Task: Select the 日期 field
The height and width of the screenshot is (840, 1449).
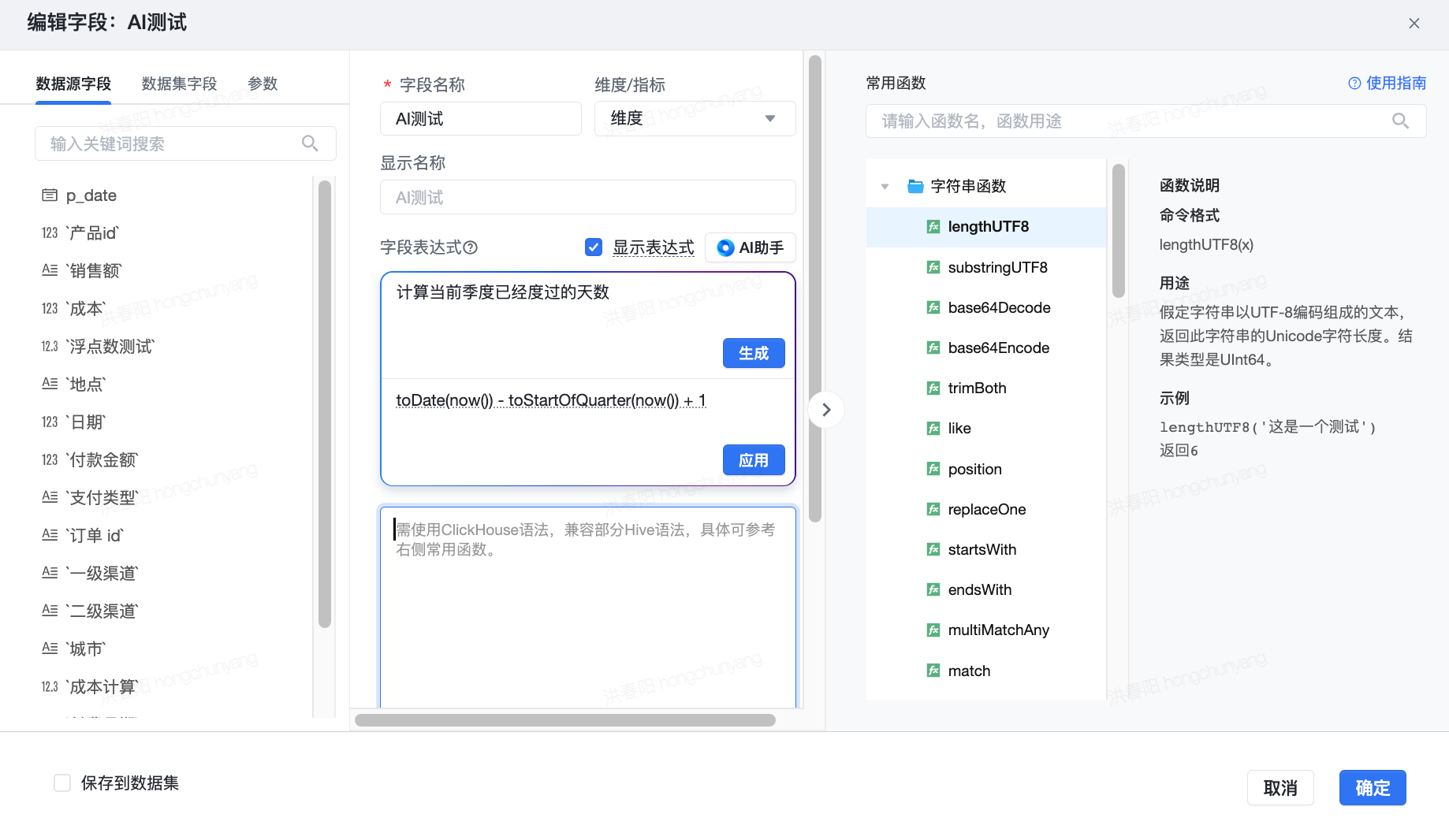Action: pyautogui.click(x=86, y=422)
